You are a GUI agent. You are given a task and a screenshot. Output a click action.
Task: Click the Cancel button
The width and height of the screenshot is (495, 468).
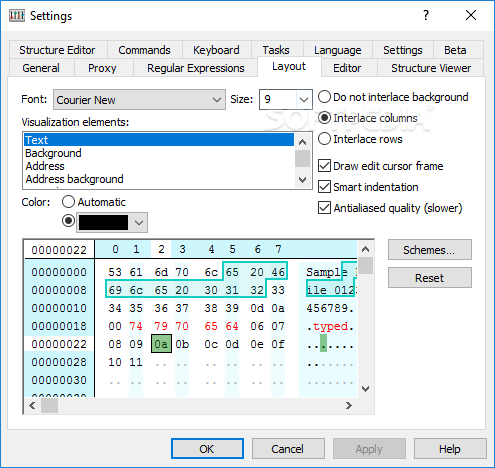(288, 449)
